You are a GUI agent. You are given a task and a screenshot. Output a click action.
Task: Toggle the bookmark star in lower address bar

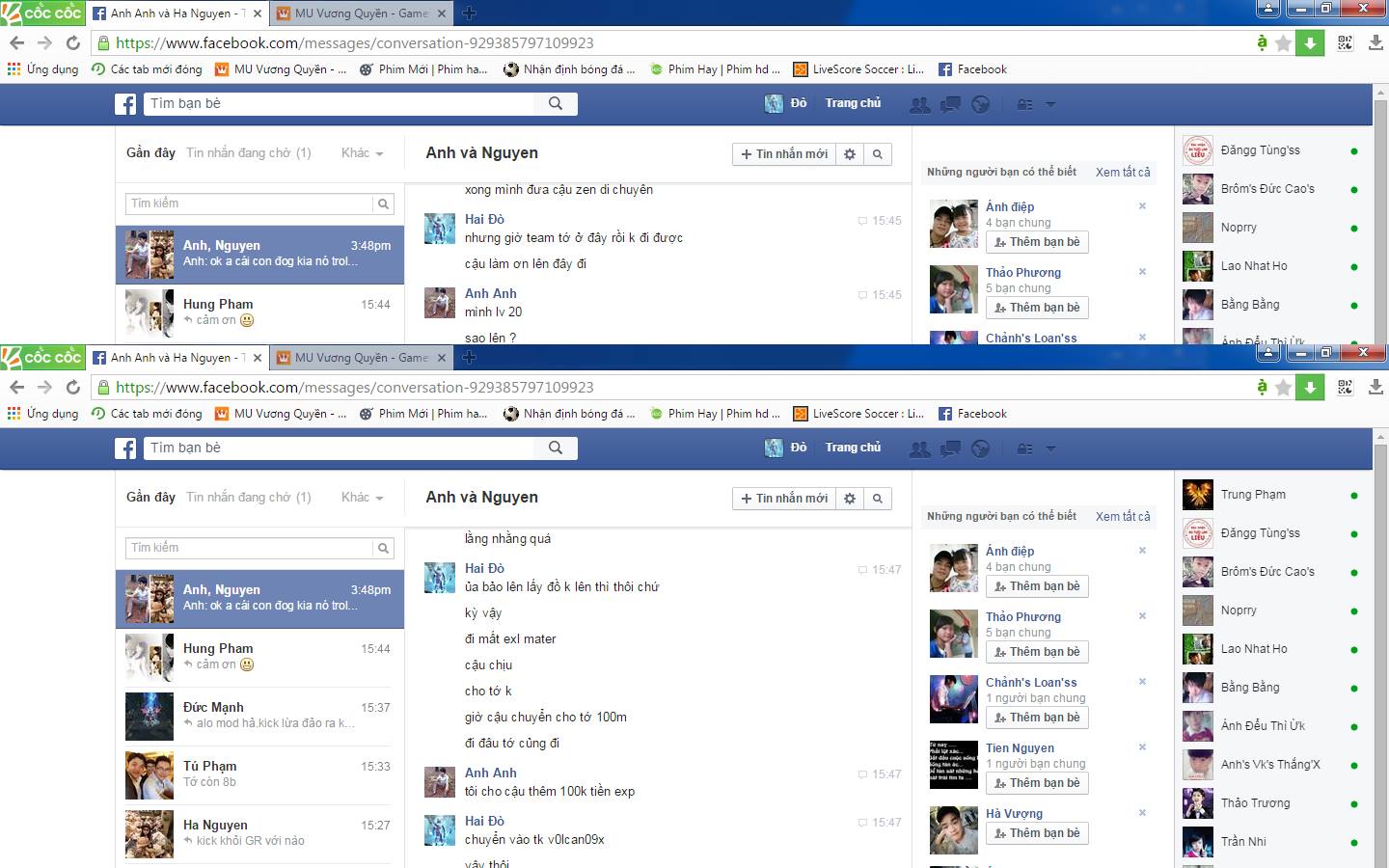[x=1283, y=387]
